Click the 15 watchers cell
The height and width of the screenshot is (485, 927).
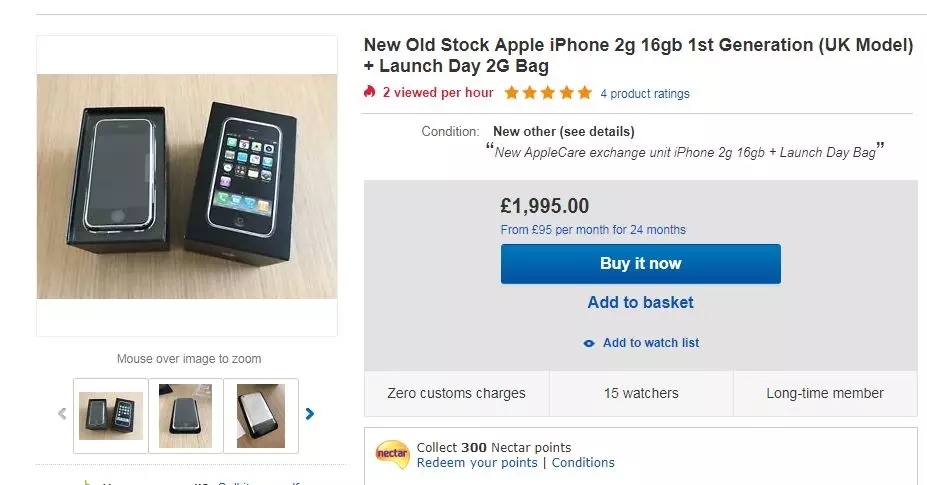pos(641,393)
